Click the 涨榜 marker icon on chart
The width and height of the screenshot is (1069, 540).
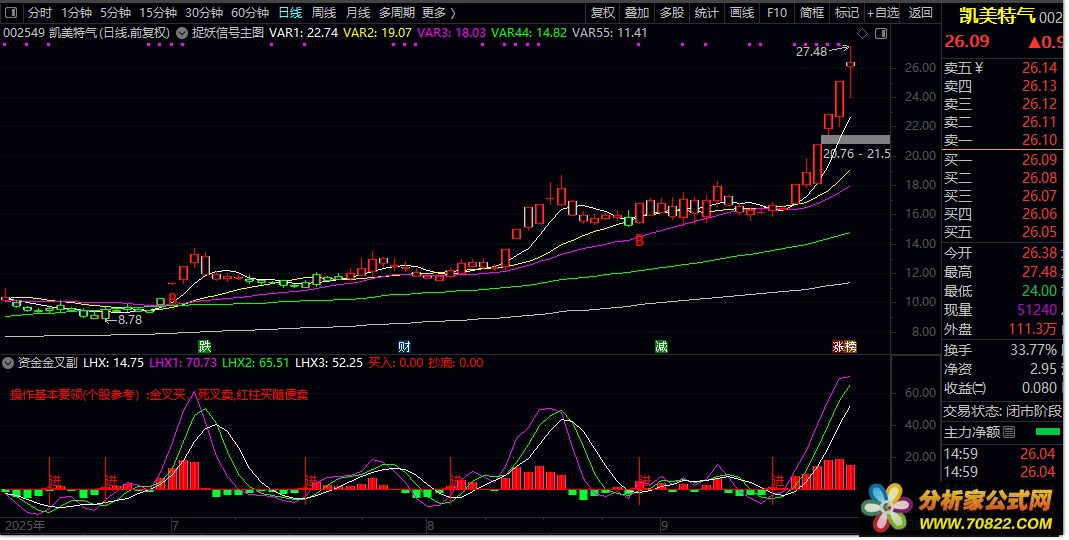click(844, 346)
